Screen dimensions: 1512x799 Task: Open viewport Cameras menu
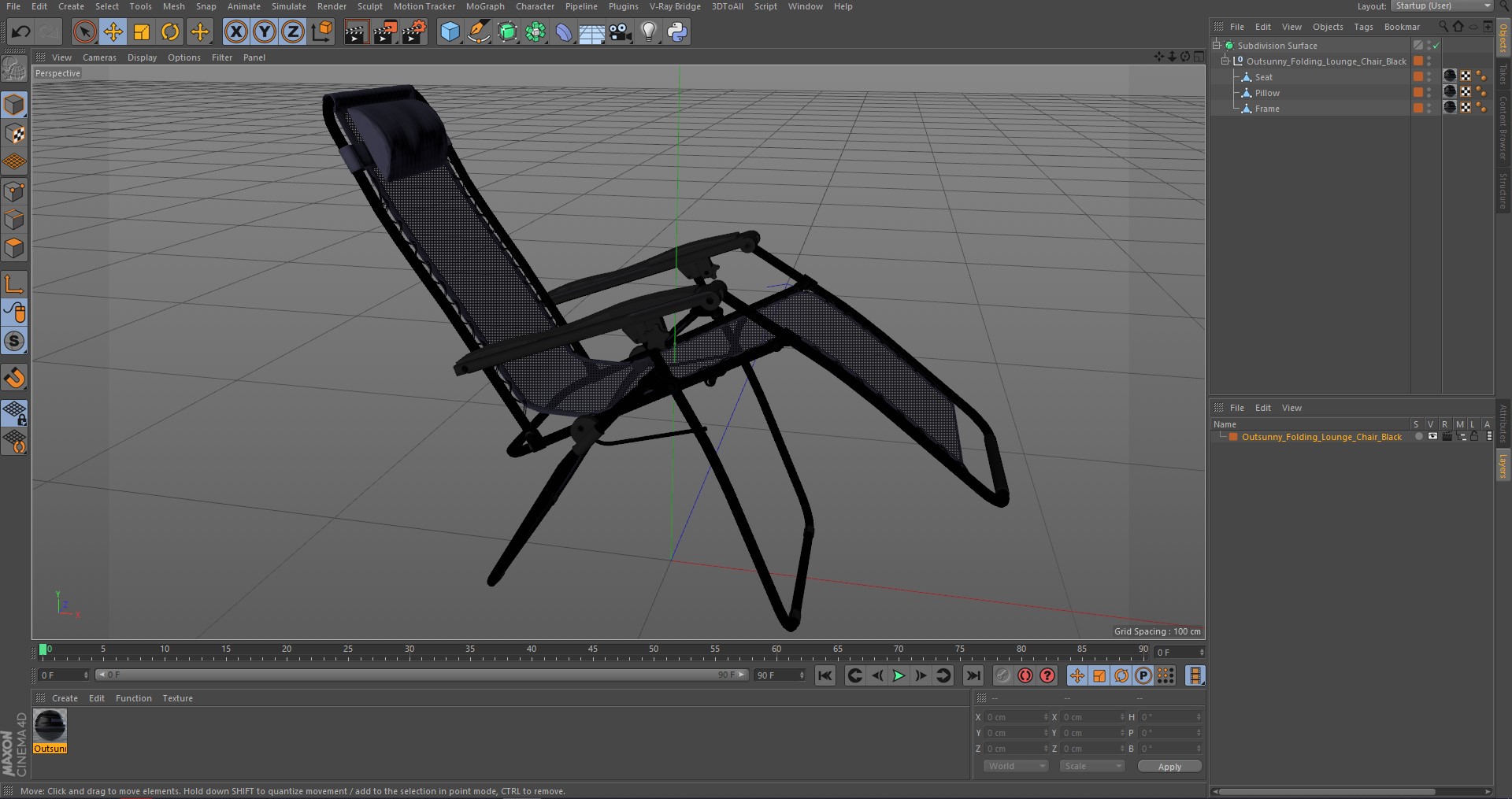[99, 57]
